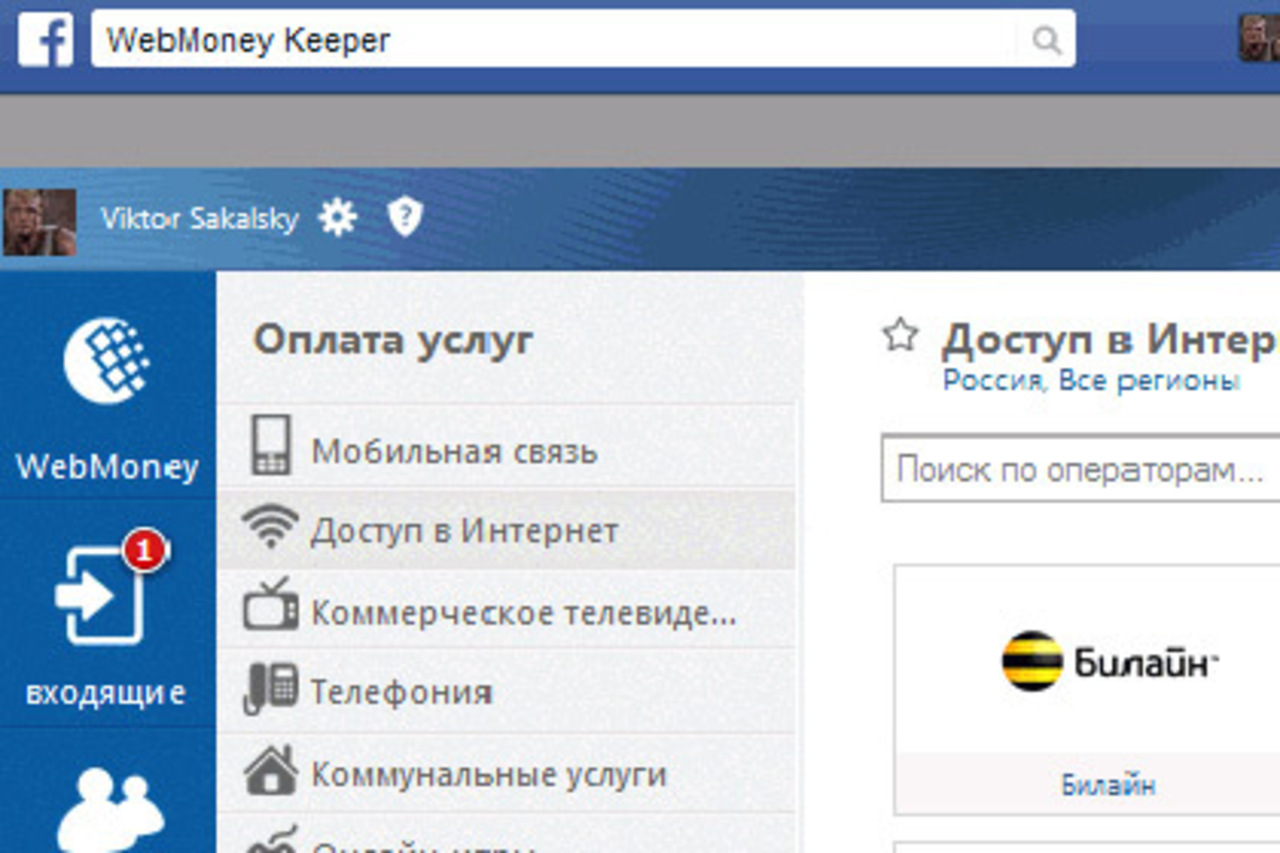Click Поиск по операторам search field
Viewport: 1280px width, 853px height.
[1080, 468]
